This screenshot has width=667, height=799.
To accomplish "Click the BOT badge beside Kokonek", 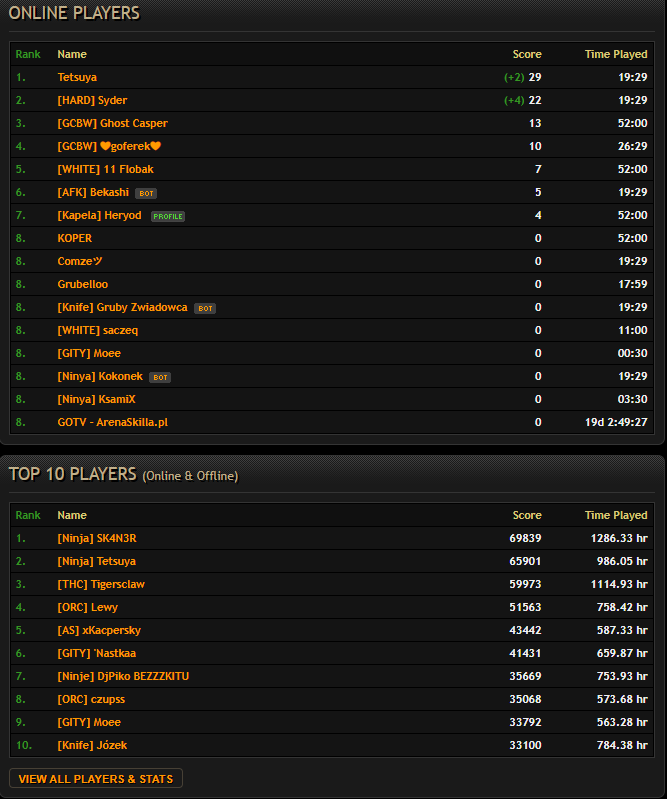I will tap(160, 378).
